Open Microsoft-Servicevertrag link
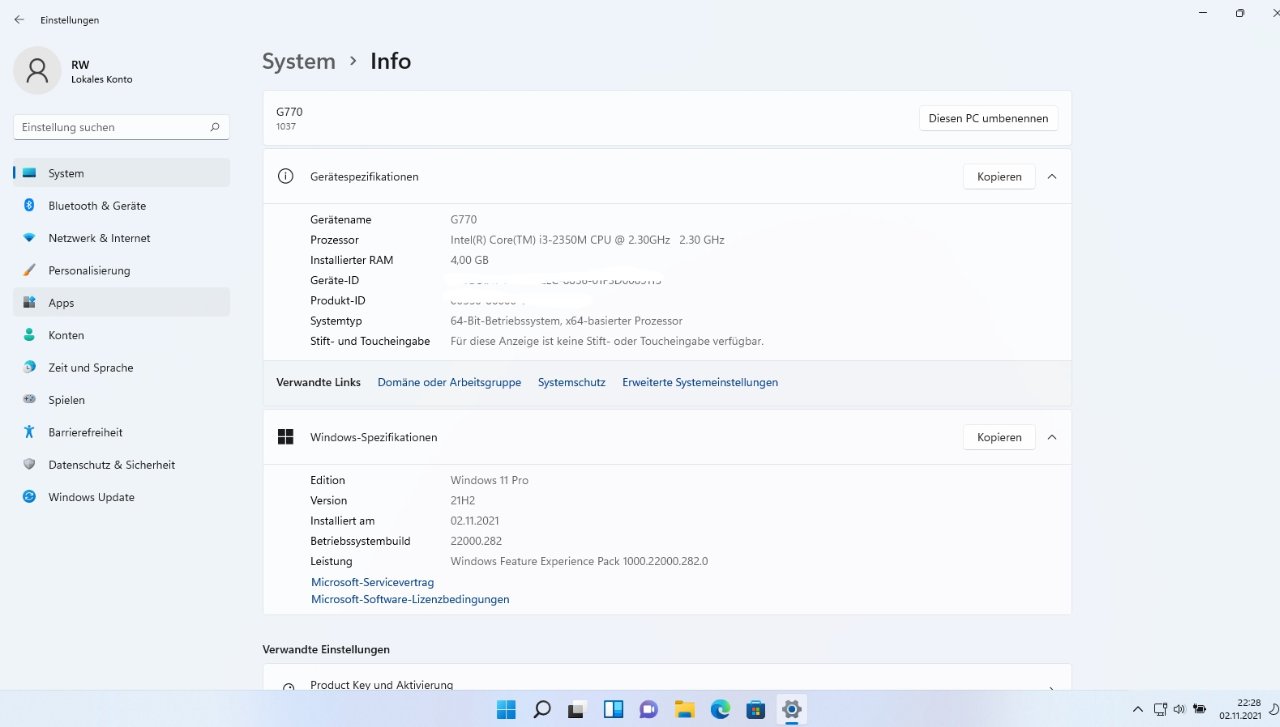 point(372,582)
